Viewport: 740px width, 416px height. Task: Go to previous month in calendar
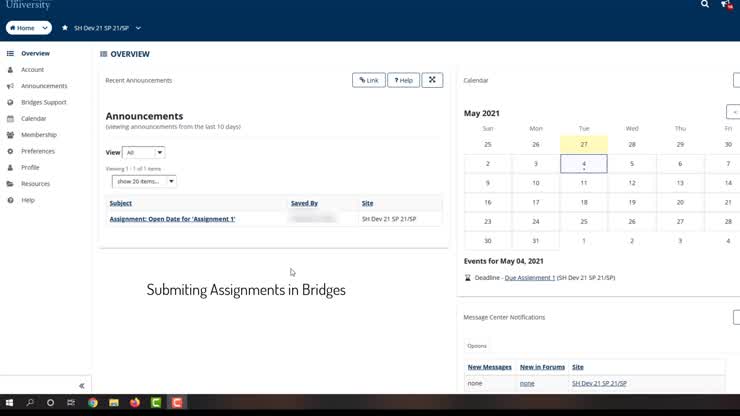(x=733, y=112)
